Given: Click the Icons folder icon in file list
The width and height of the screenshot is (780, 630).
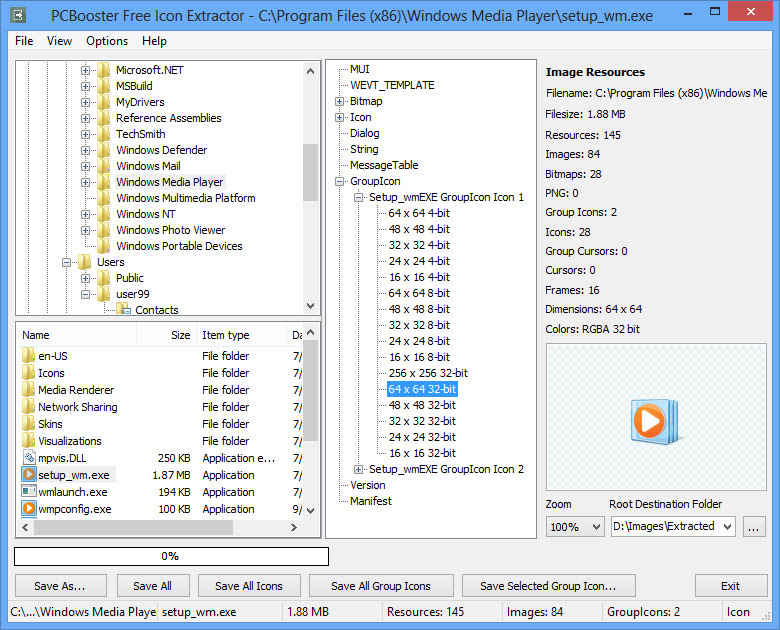Looking at the screenshot, I should point(29,373).
